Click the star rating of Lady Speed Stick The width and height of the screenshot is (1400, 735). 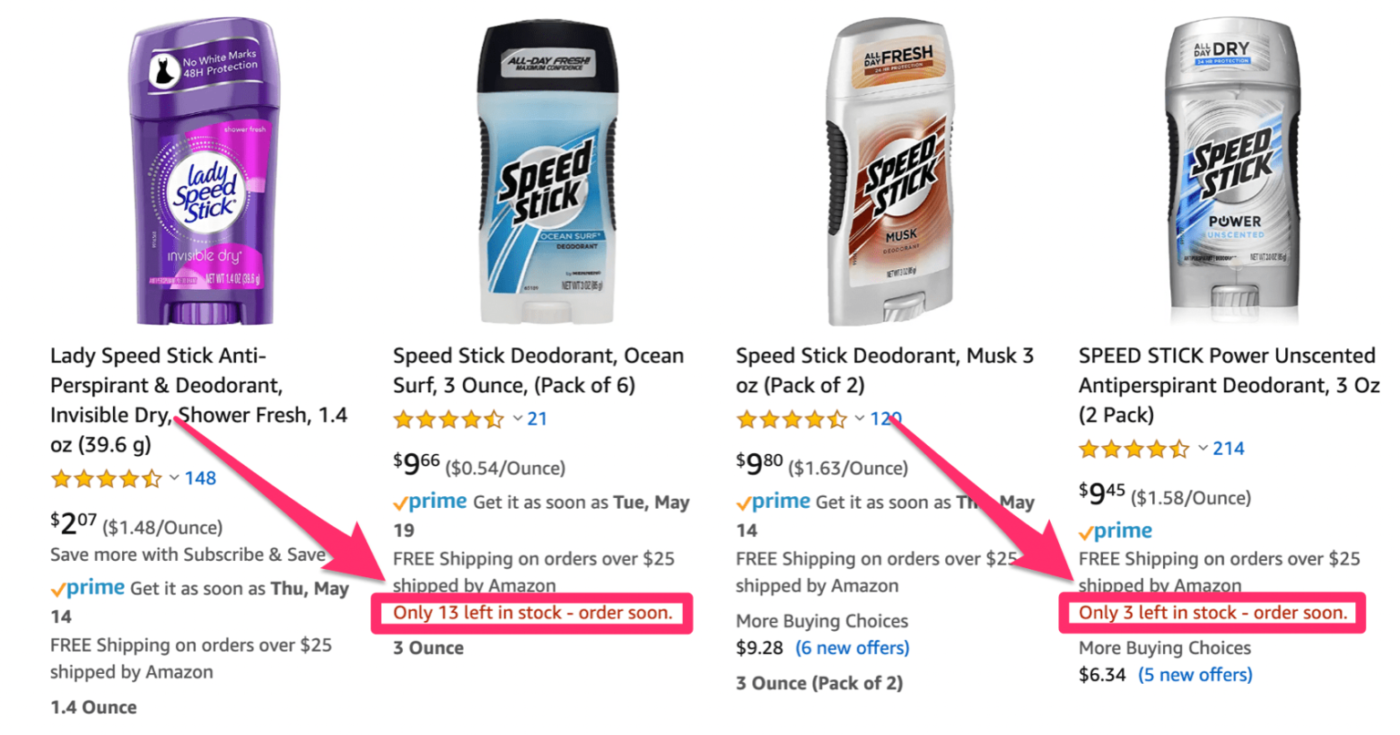(x=106, y=478)
